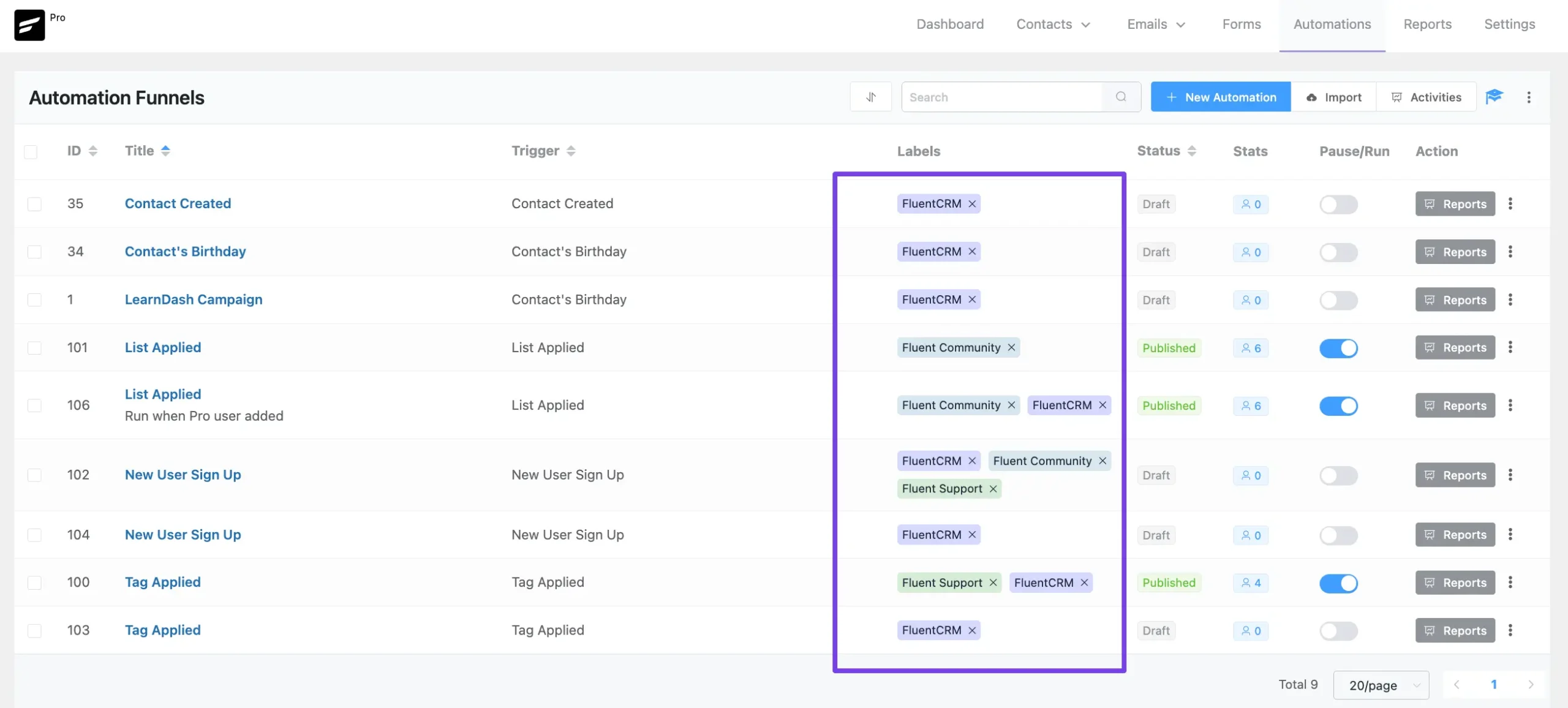Open the Reports top menu item
The height and width of the screenshot is (708, 1568).
pos(1427,24)
